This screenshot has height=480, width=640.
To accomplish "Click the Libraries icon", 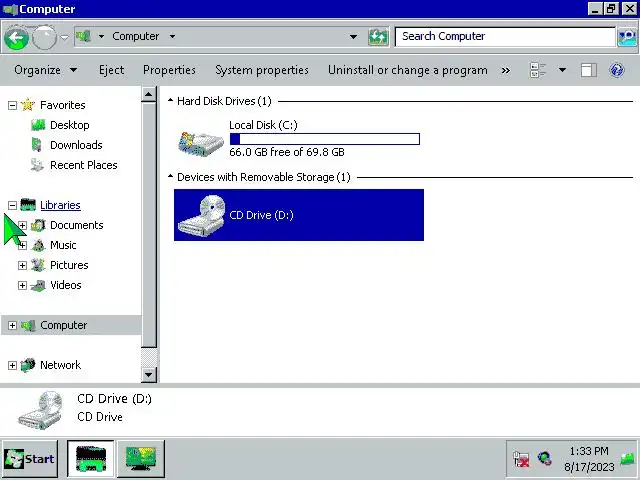I will click(x=28, y=205).
